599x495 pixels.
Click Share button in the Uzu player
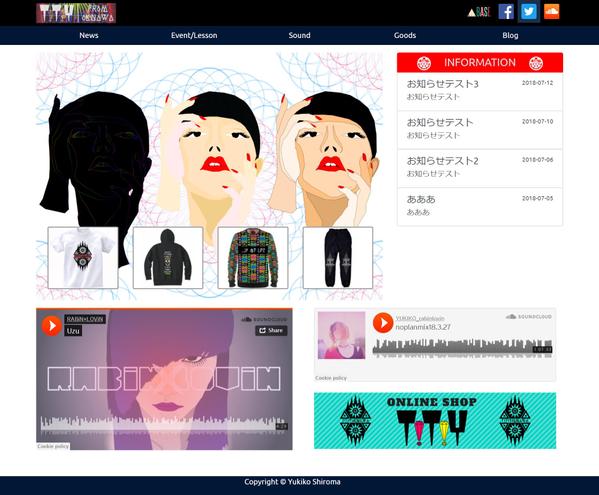(271, 330)
